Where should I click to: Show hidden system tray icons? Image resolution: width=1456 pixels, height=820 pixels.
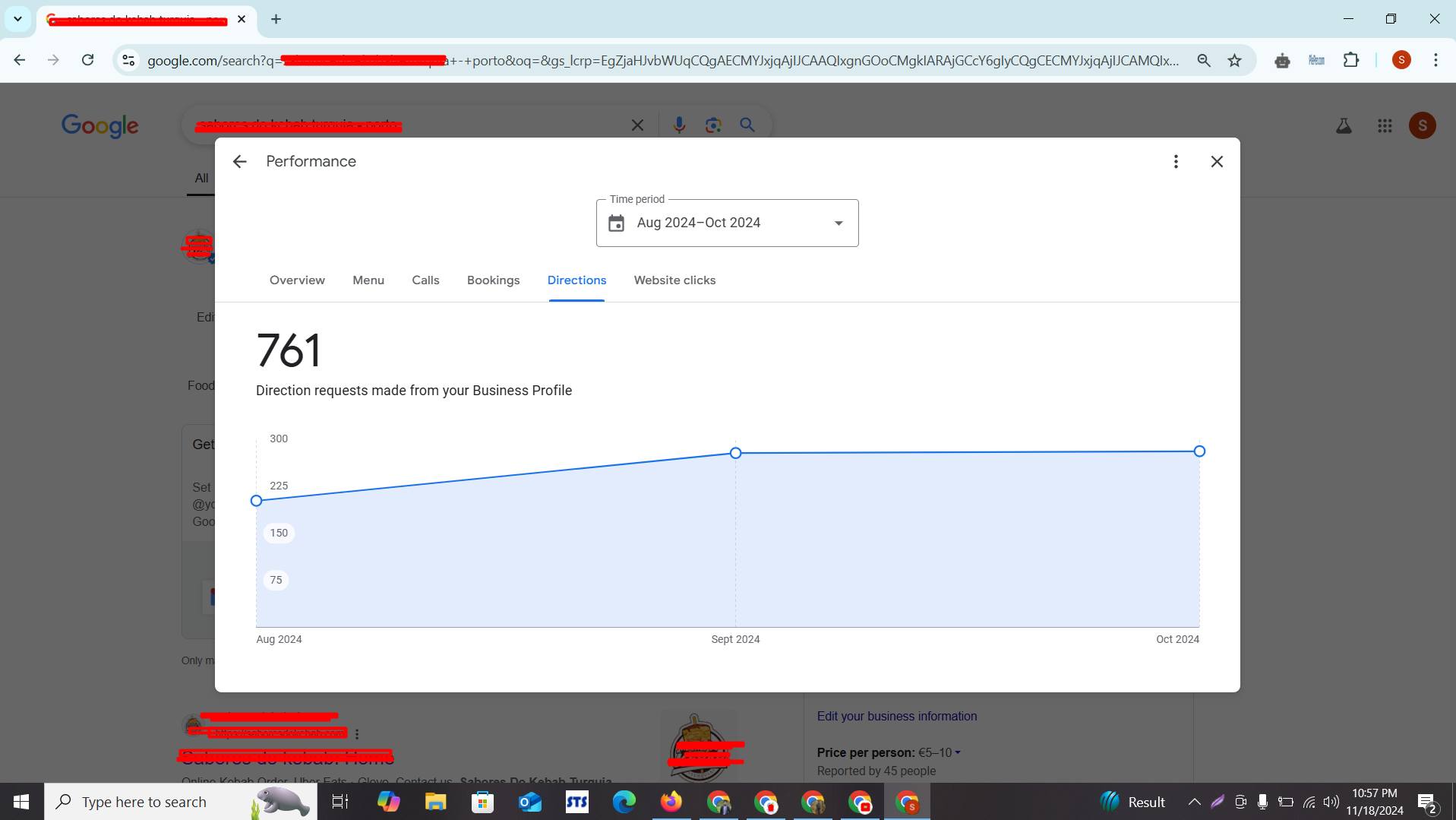tap(1194, 802)
